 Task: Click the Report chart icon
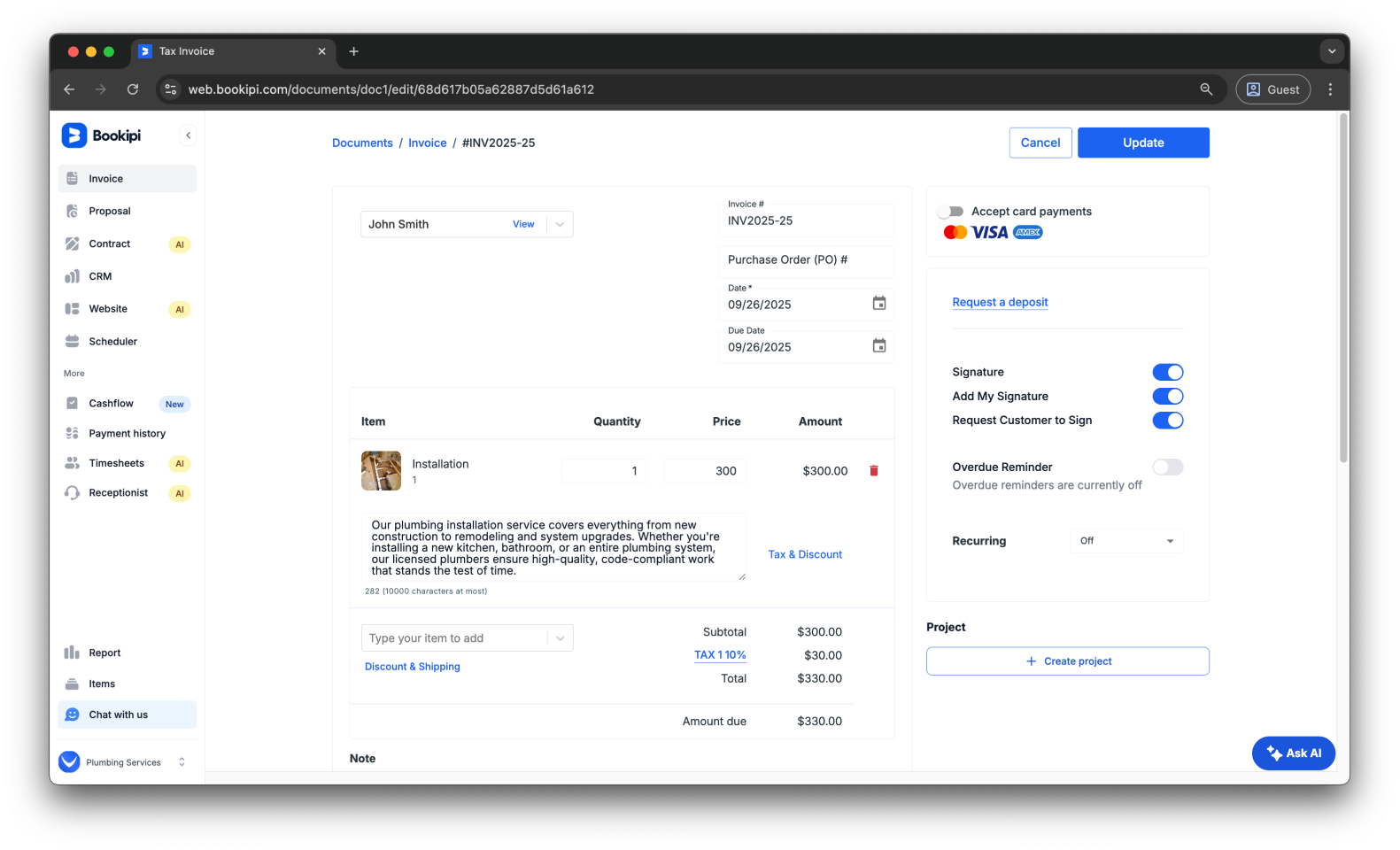point(73,653)
